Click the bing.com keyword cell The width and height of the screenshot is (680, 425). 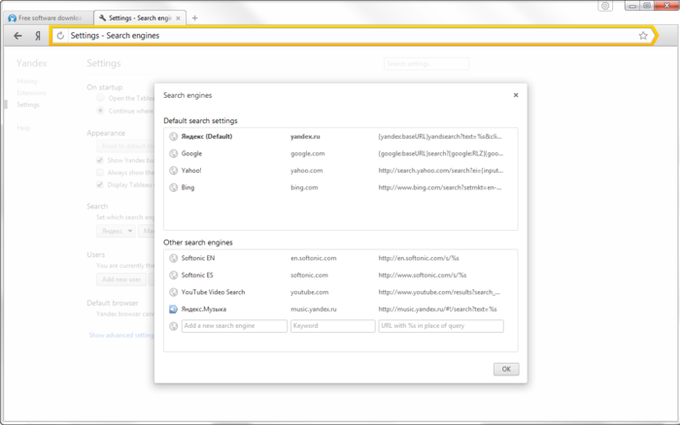click(x=304, y=187)
